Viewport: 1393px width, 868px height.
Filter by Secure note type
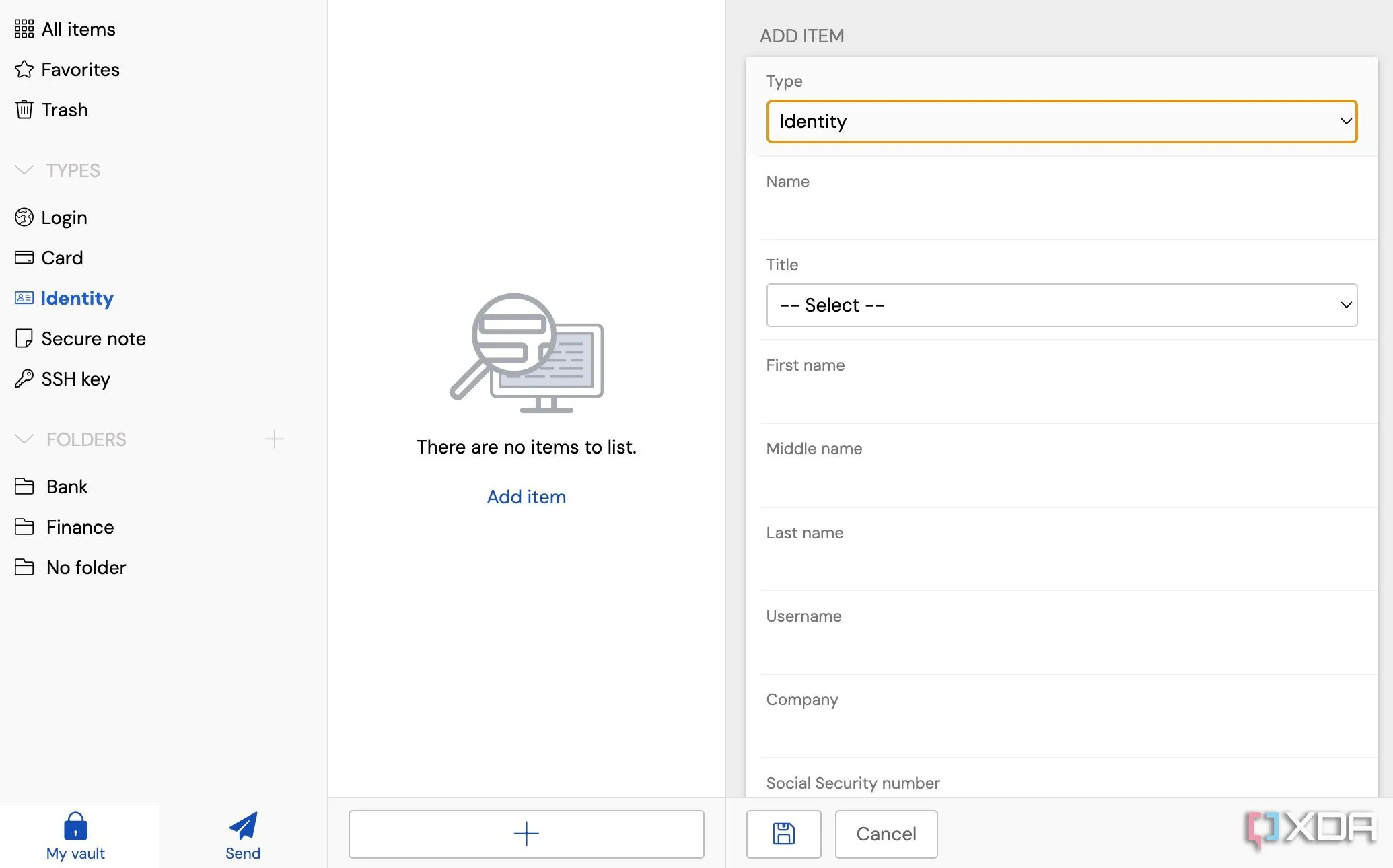click(94, 338)
